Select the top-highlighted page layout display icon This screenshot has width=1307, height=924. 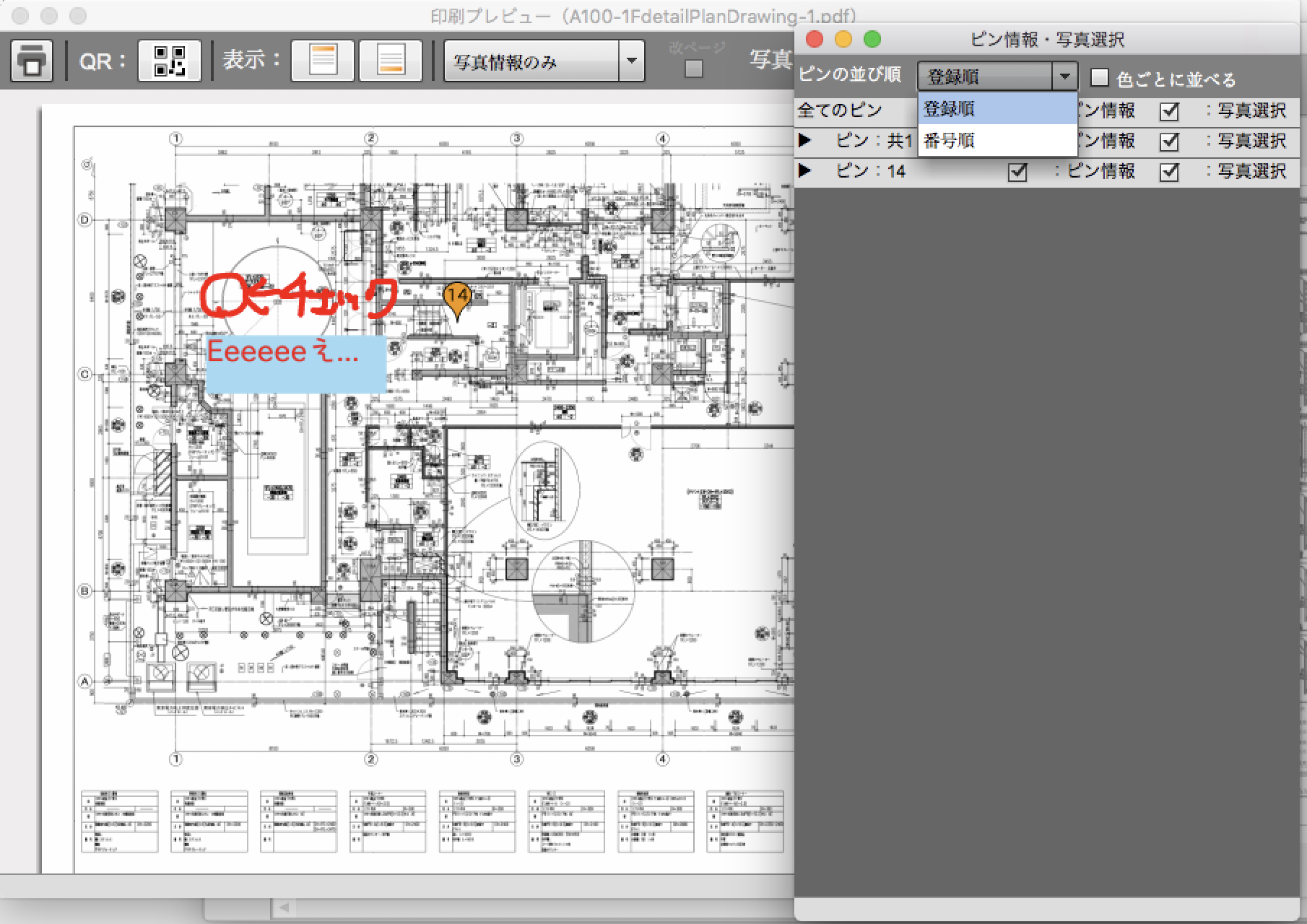click(322, 61)
